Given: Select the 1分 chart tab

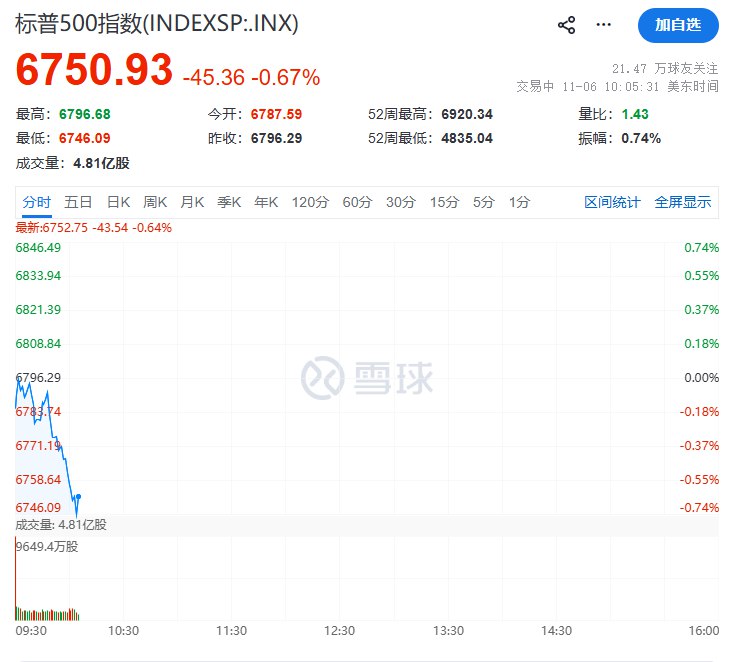Looking at the screenshot, I should [x=519, y=202].
